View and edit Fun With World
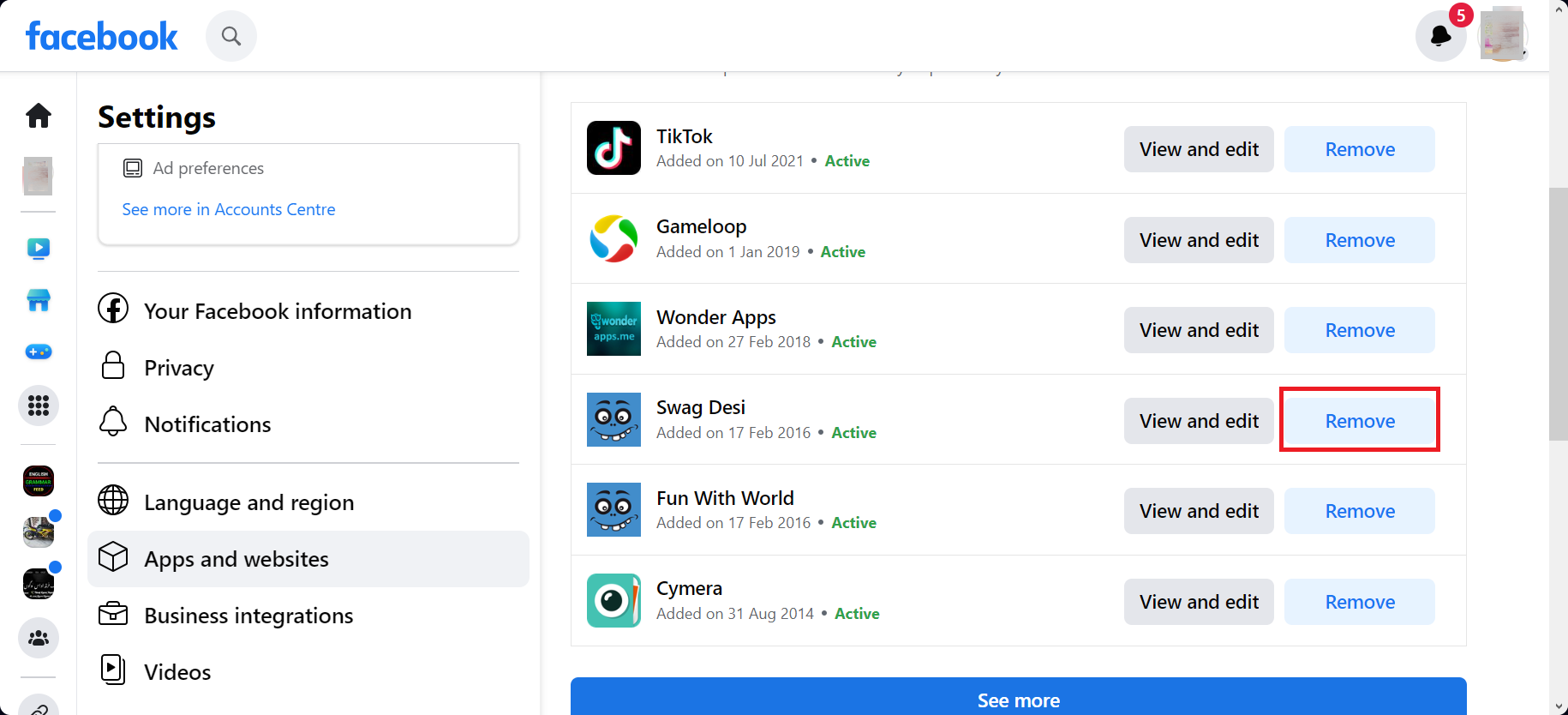The image size is (1568, 715). click(x=1199, y=511)
